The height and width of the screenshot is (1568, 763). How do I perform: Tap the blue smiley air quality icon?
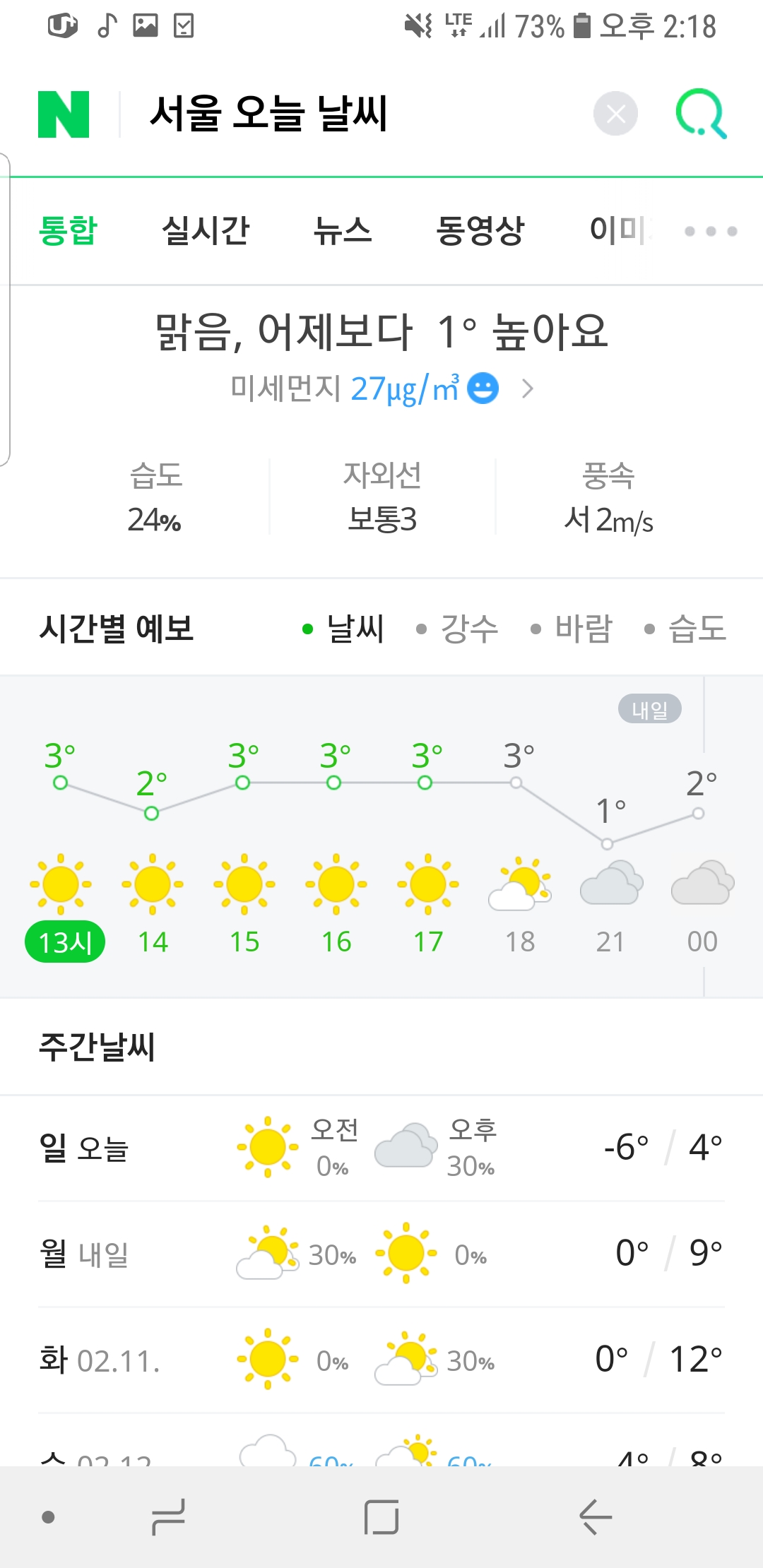point(483,388)
